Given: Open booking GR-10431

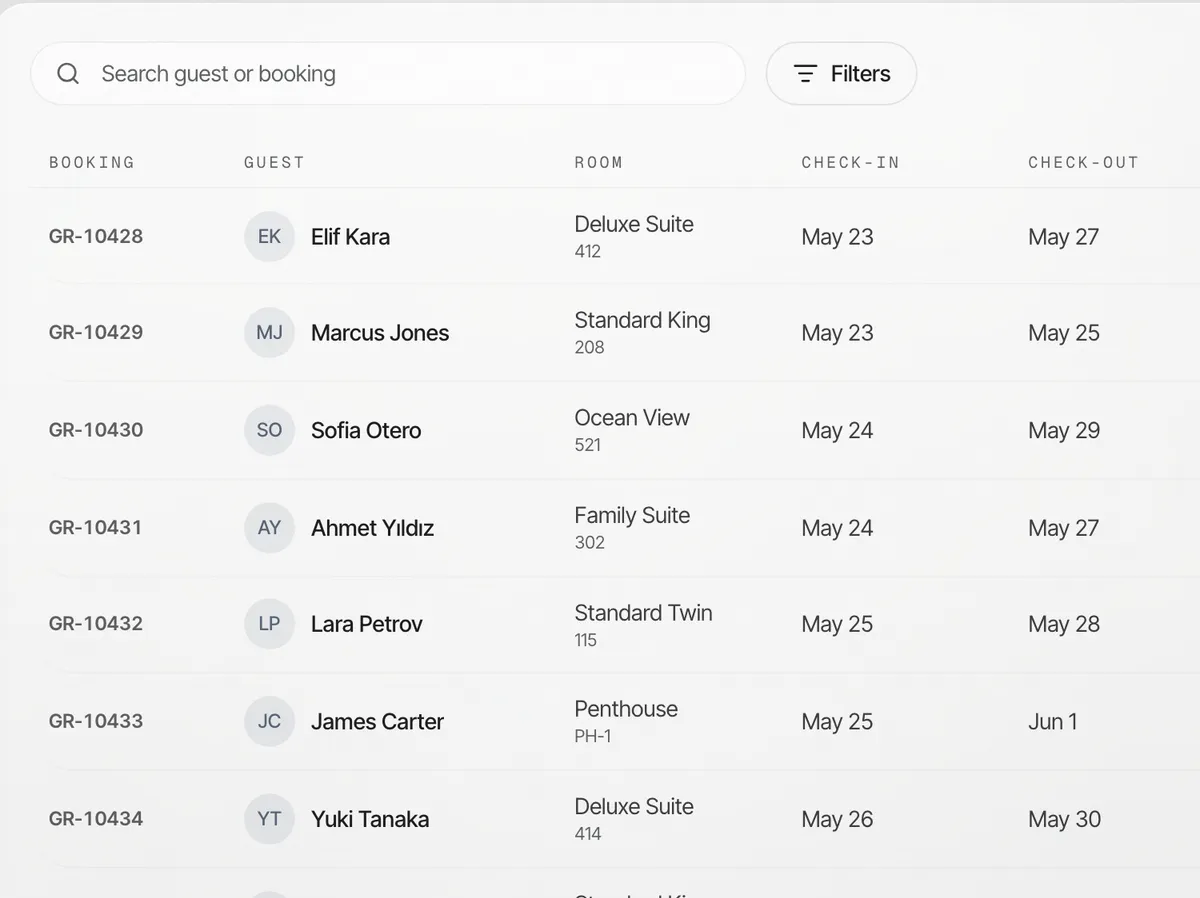Looking at the screenshot, I should tap(96, 528).
